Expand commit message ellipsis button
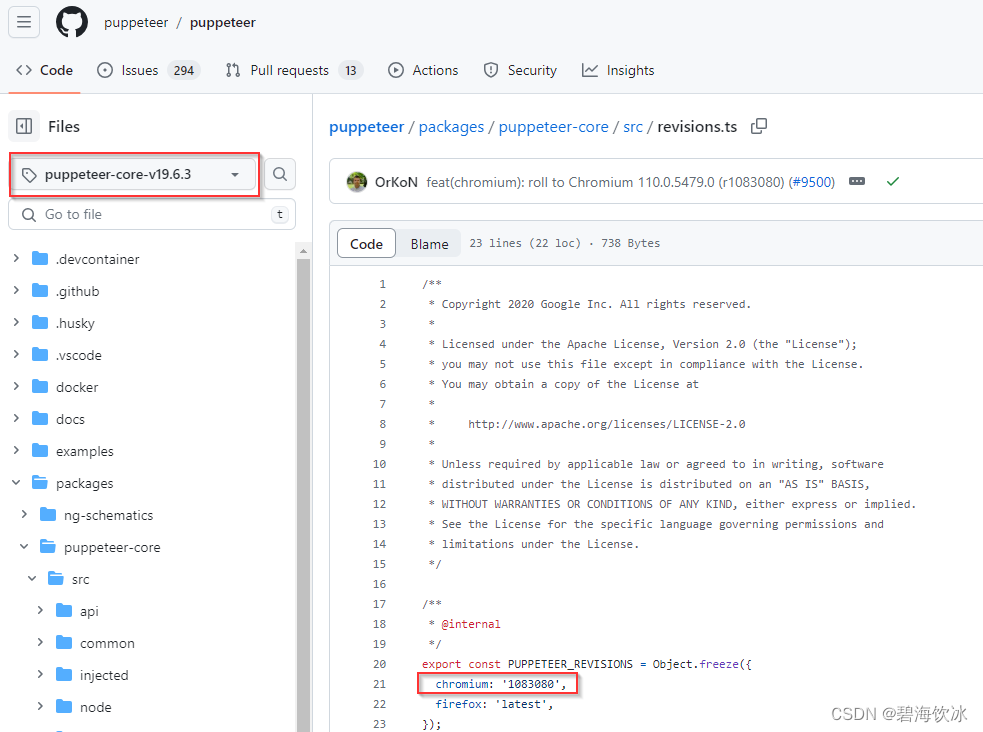 click(856, 181)
